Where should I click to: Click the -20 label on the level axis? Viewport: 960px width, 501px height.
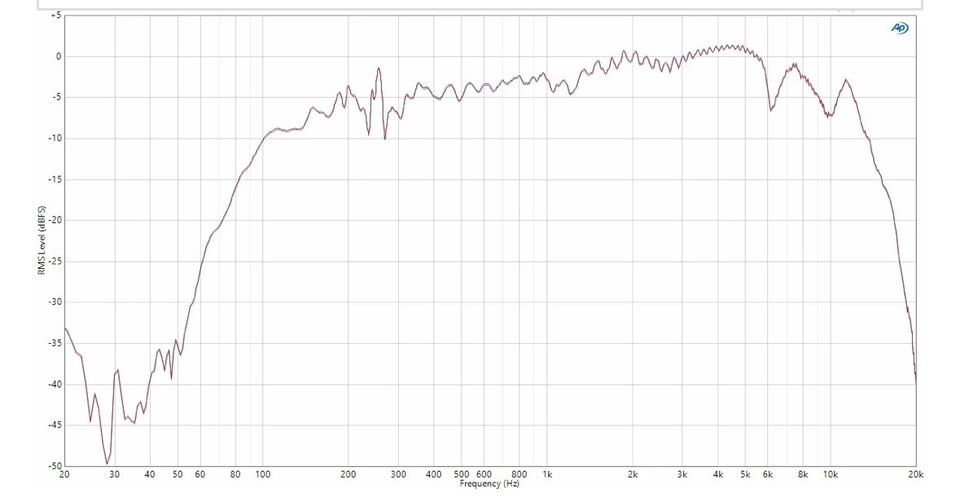56,220
